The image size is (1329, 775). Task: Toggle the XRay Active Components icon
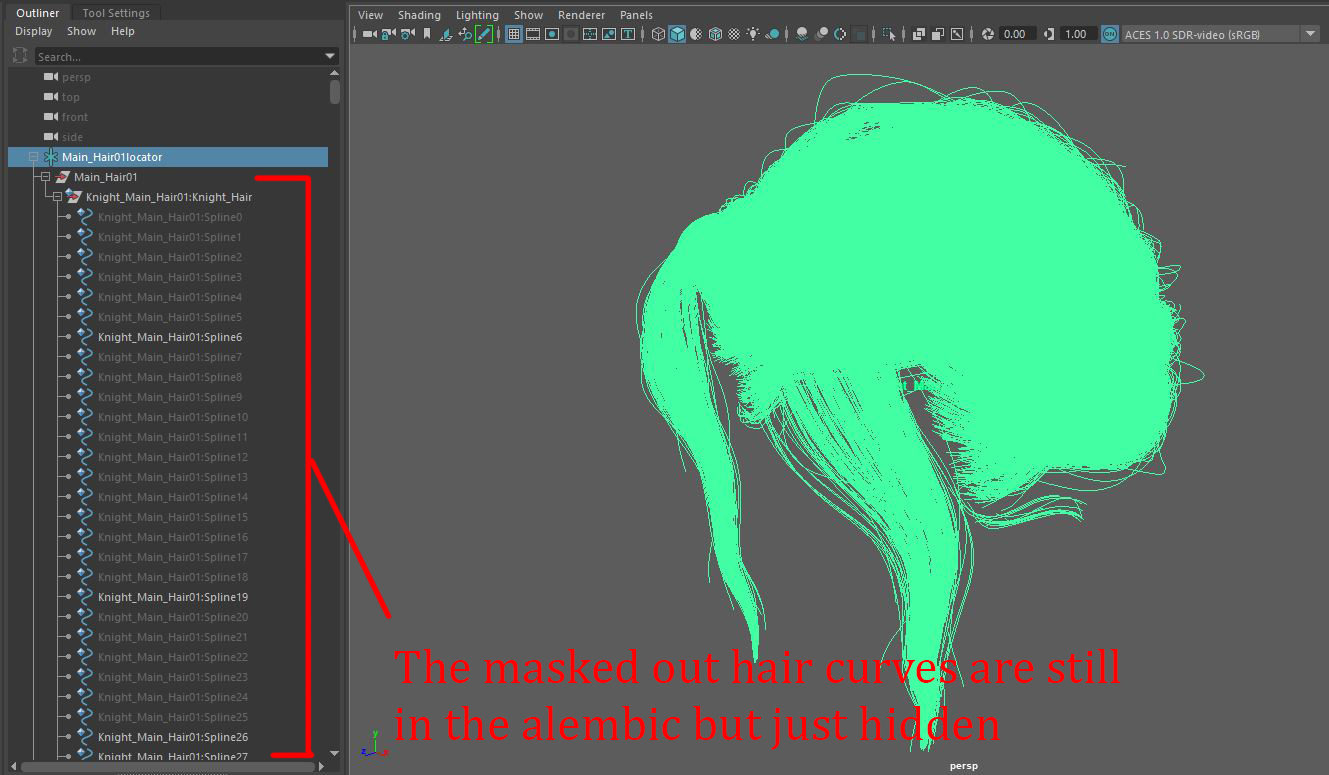tap(938, 34)
